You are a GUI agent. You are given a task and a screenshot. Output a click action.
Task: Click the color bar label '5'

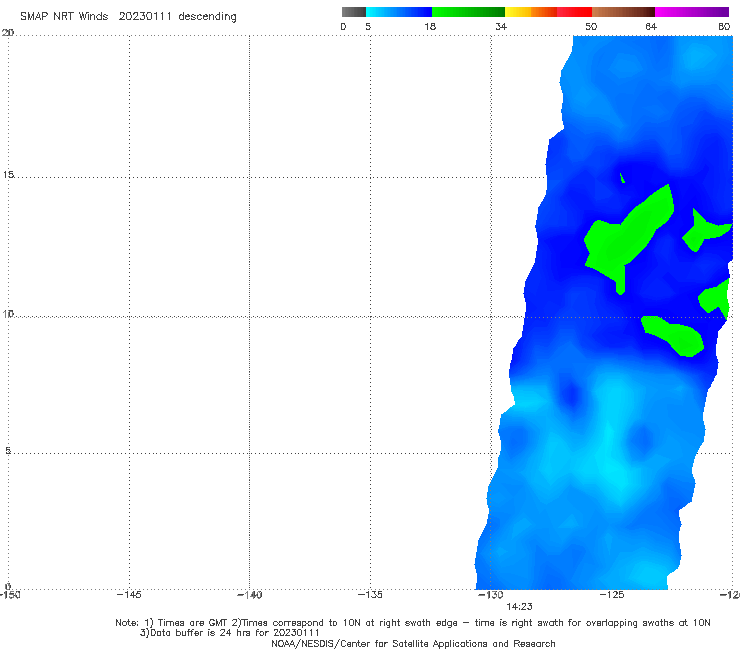tap(368, 26)
